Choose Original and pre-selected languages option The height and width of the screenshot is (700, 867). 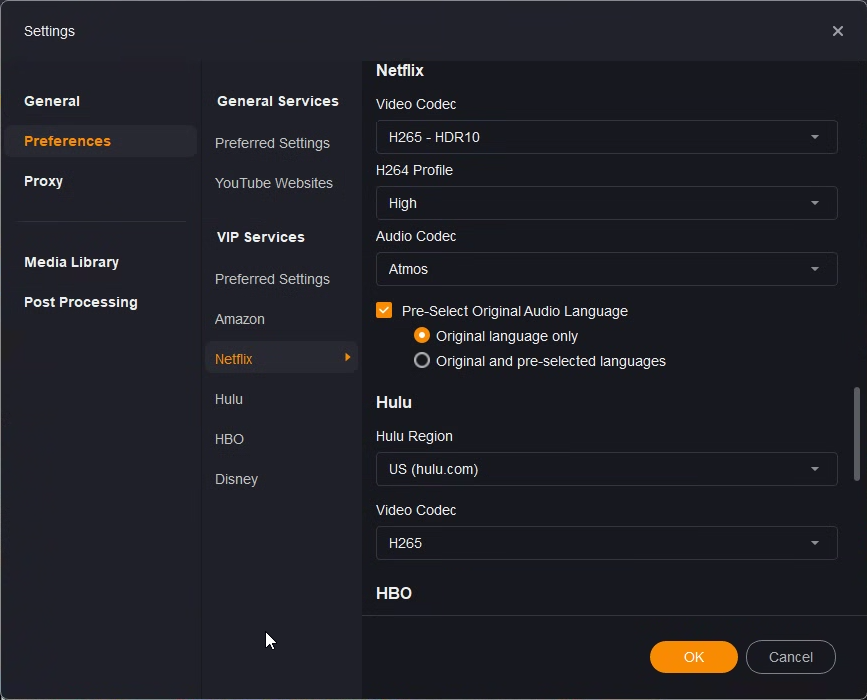(x=422, y=360)
